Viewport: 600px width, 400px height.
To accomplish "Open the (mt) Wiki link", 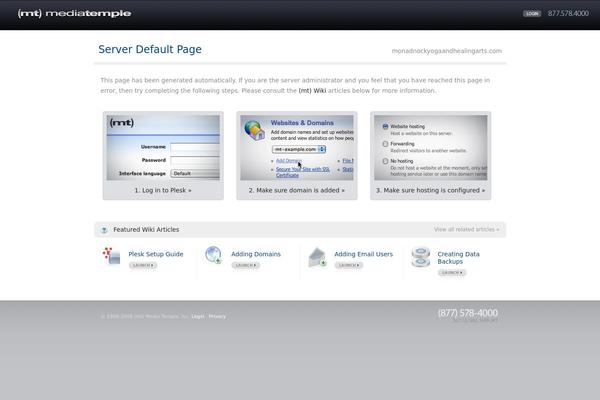I will [312, 91].
